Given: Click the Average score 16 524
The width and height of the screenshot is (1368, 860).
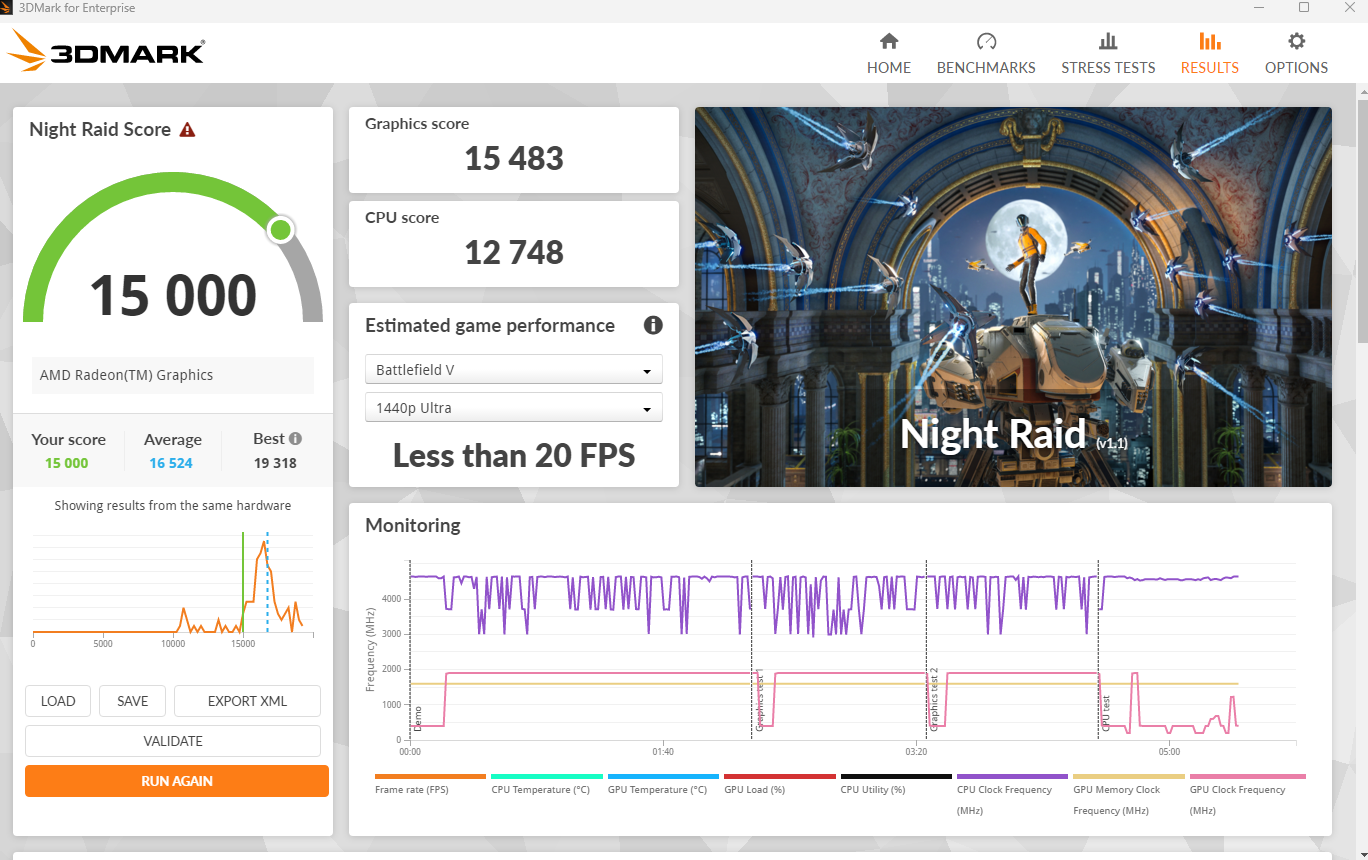Looking at the screenshot, I should tap(171, 463).
